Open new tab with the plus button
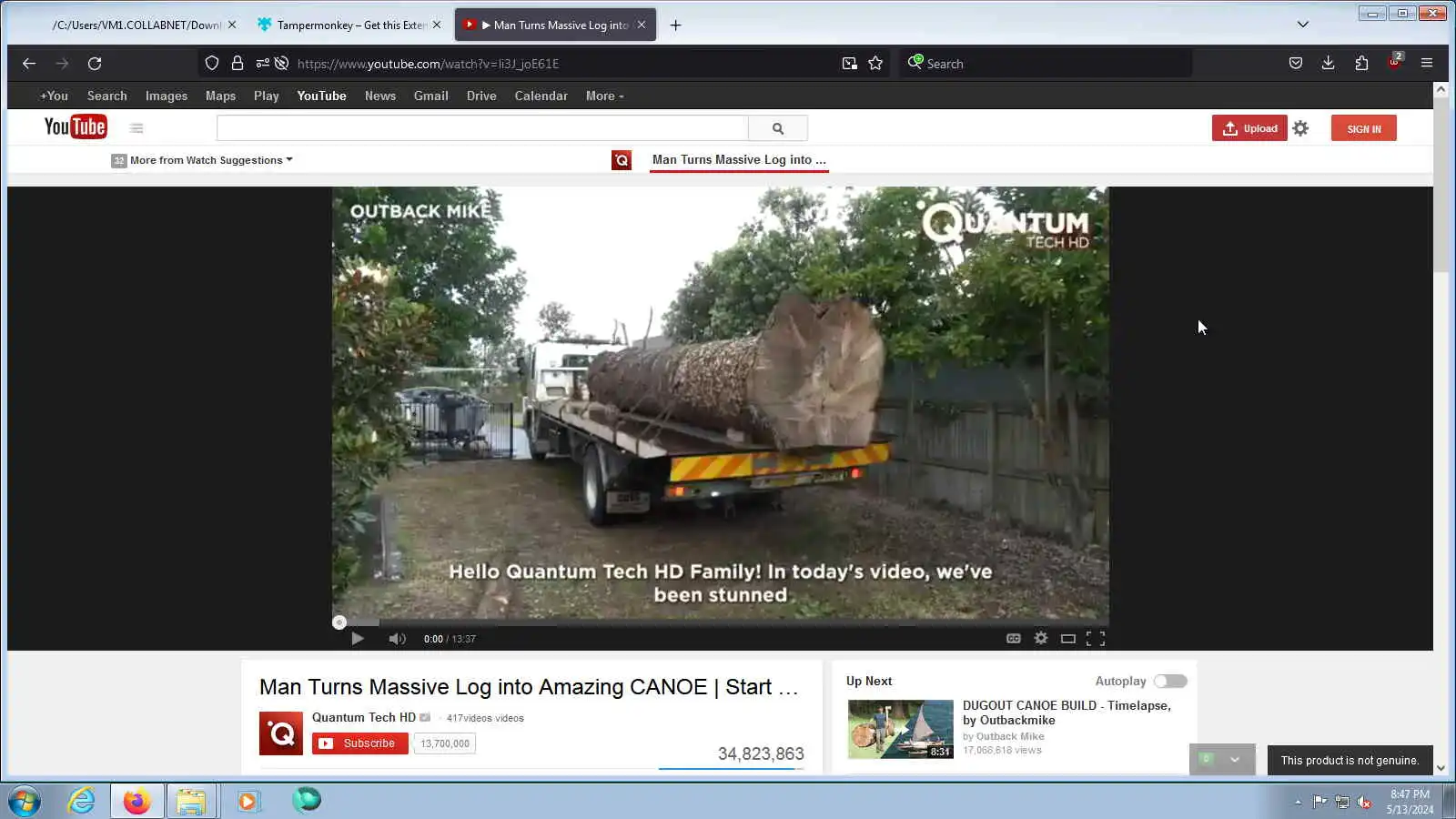The width and height of the screenshot is (1456, 819). coord(675,25)
